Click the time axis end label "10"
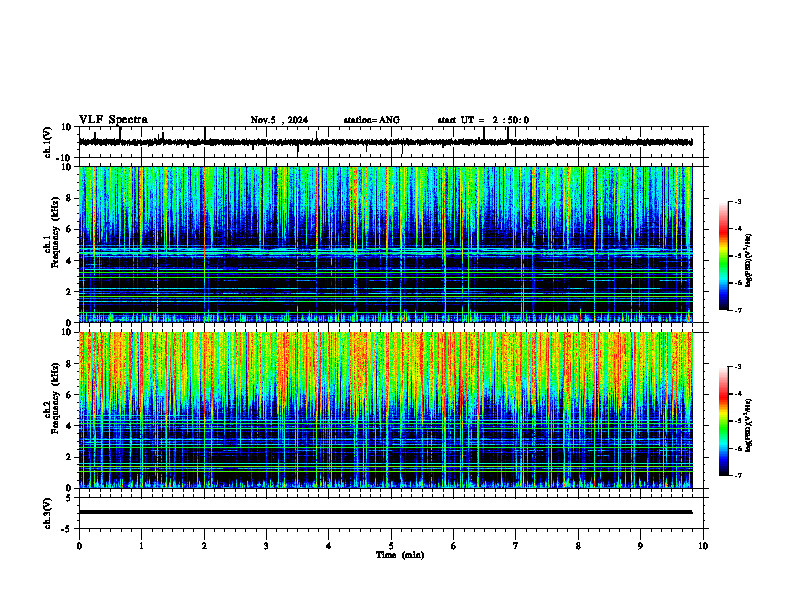The height and width of the screenshot is (612, 792). tap(703, 546)
